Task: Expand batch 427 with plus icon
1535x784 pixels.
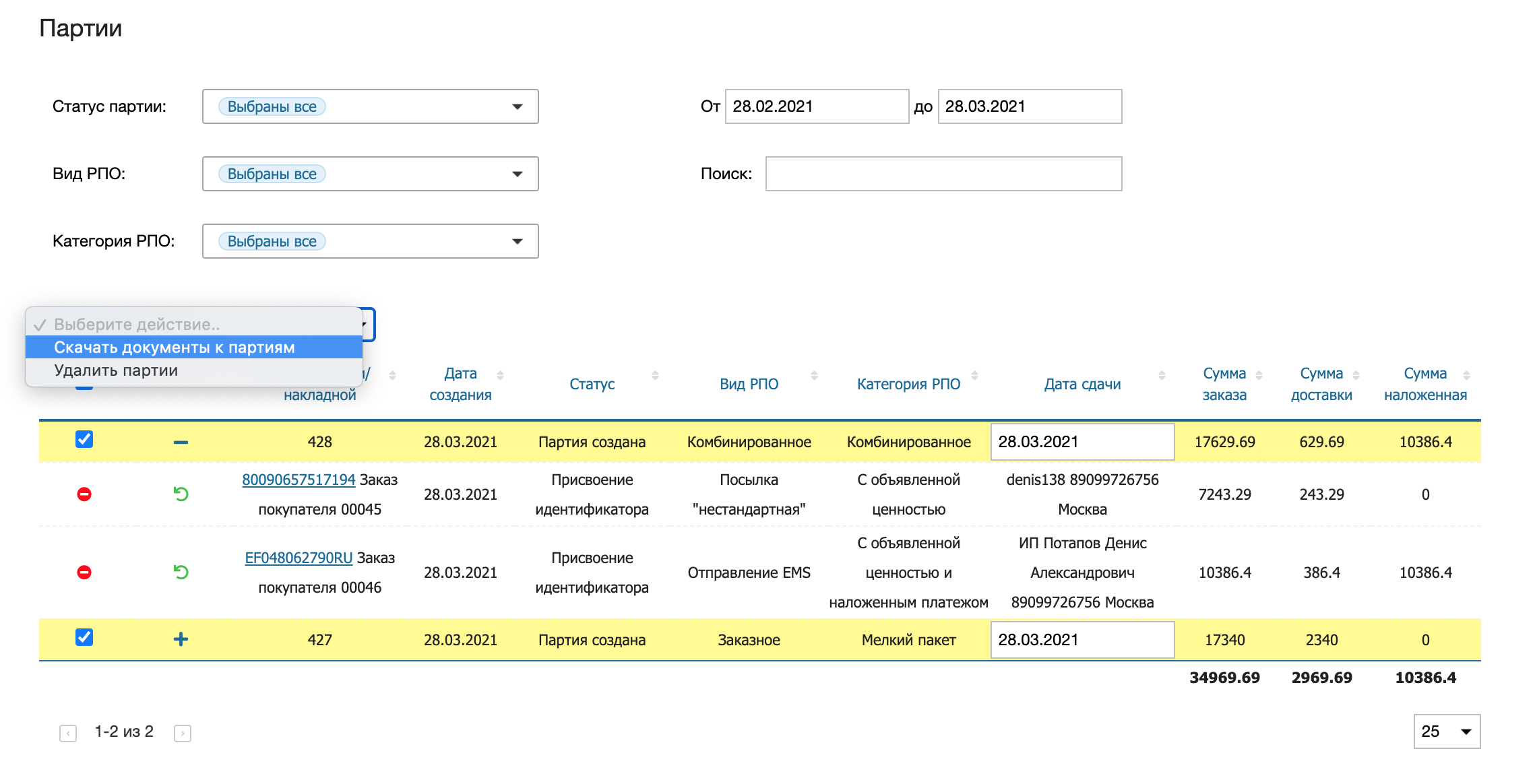Action: tap(181, 639)
